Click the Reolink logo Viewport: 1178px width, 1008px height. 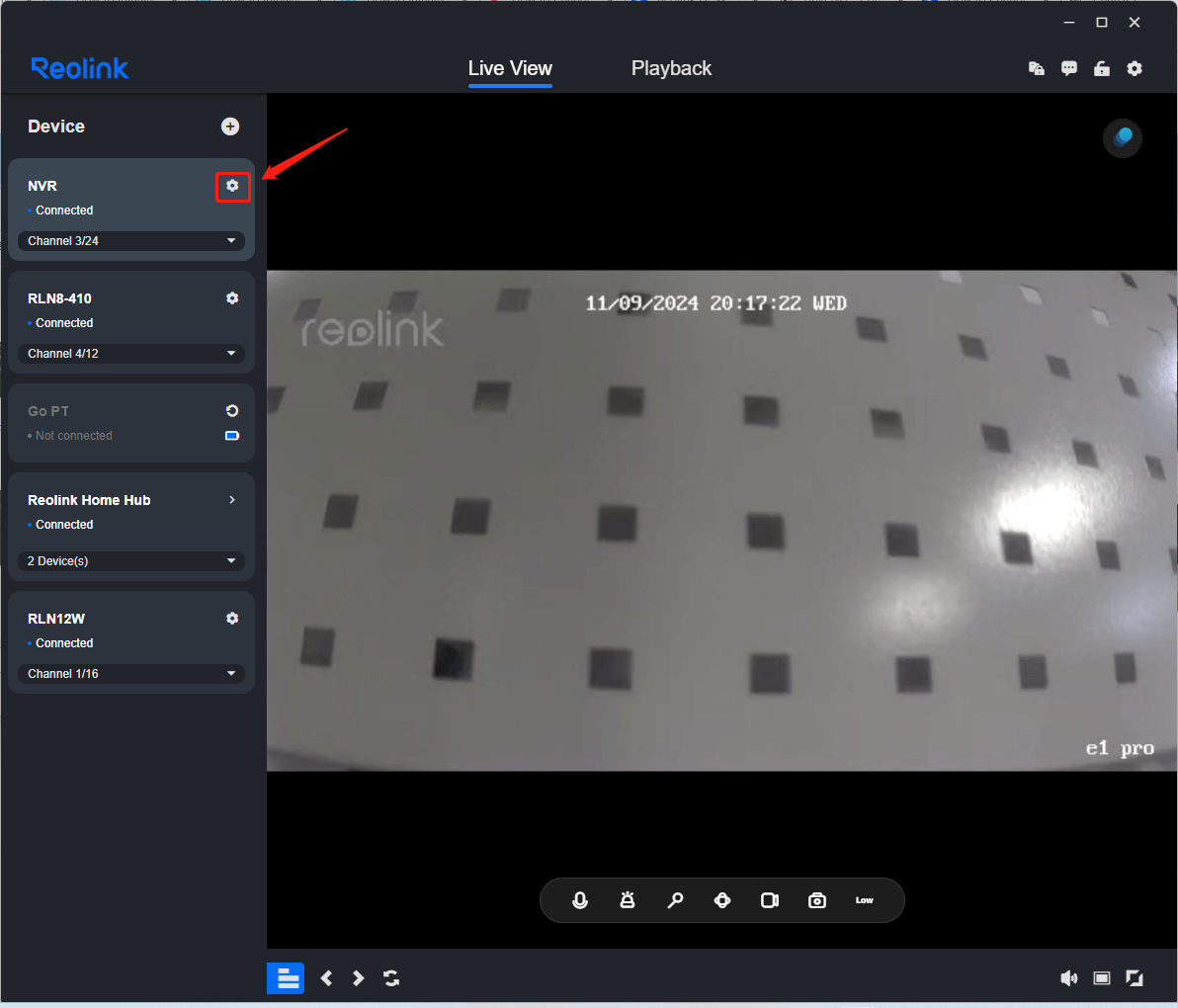point(80,68)
